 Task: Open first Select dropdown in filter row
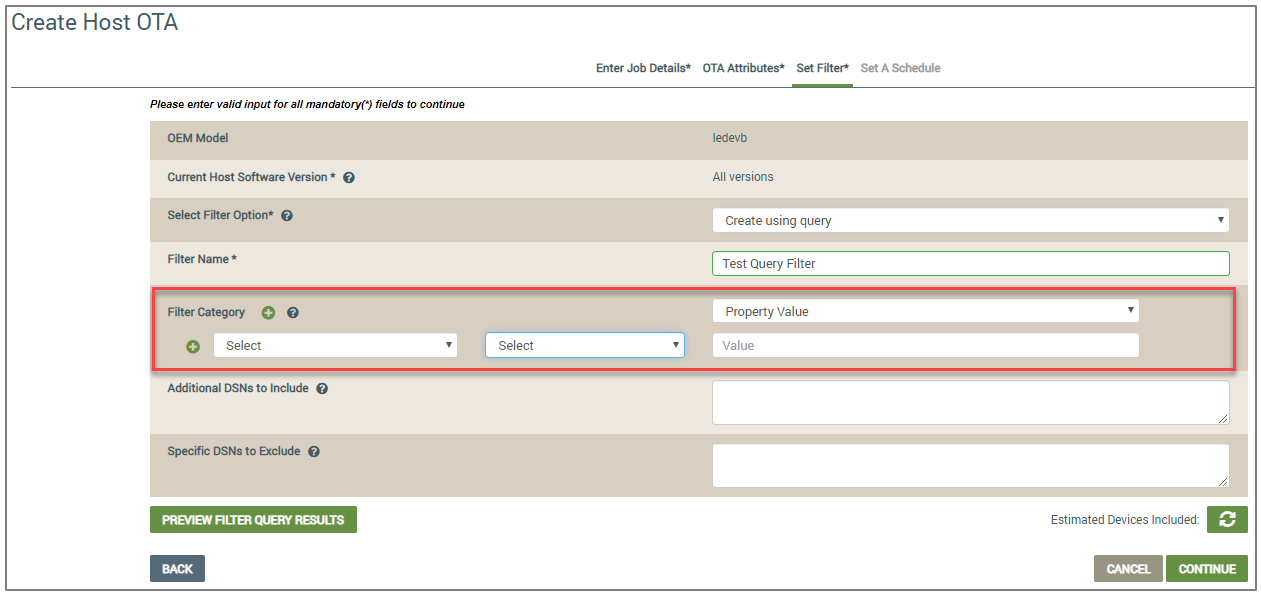pos(335,345)
